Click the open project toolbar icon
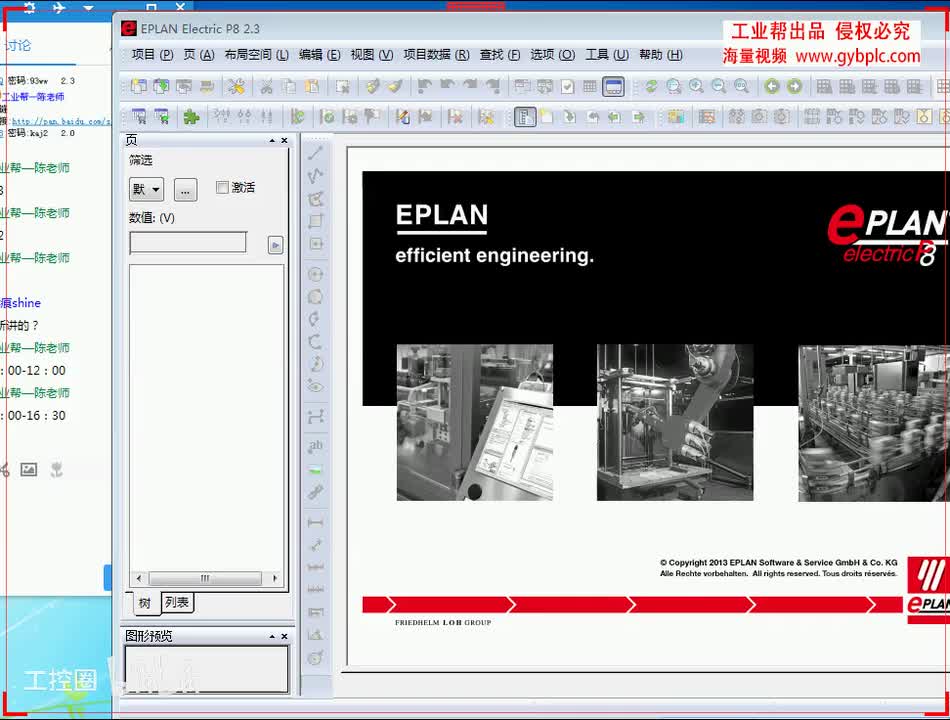 pyautogui.click(x=161, y=87)
